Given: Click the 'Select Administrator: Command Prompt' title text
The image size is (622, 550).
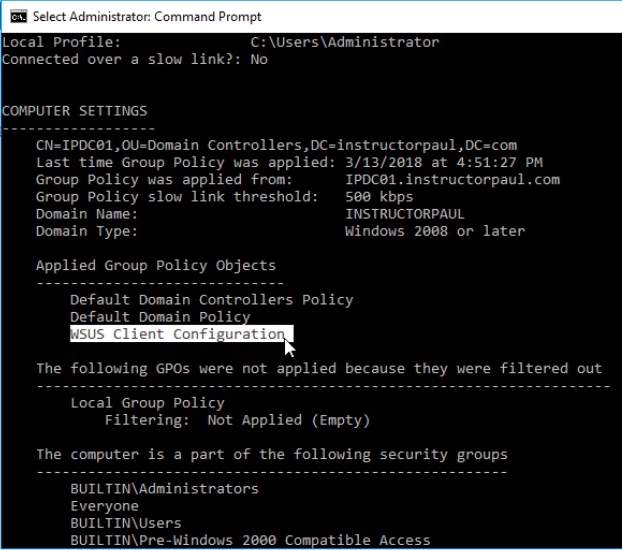Looking at the screenshot, I should coord(147,17).
